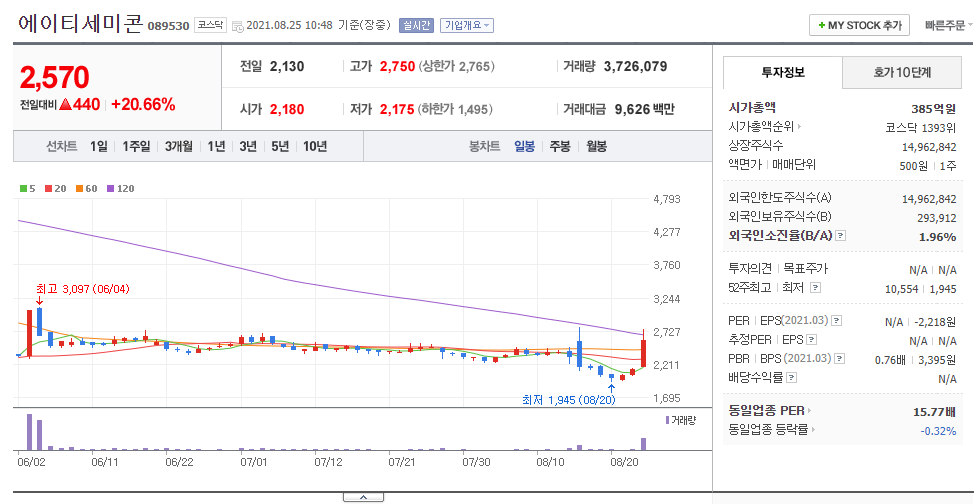Select the 주봉 weekly candle chart
Screen dimensions: 977x504
pos(560,146)
